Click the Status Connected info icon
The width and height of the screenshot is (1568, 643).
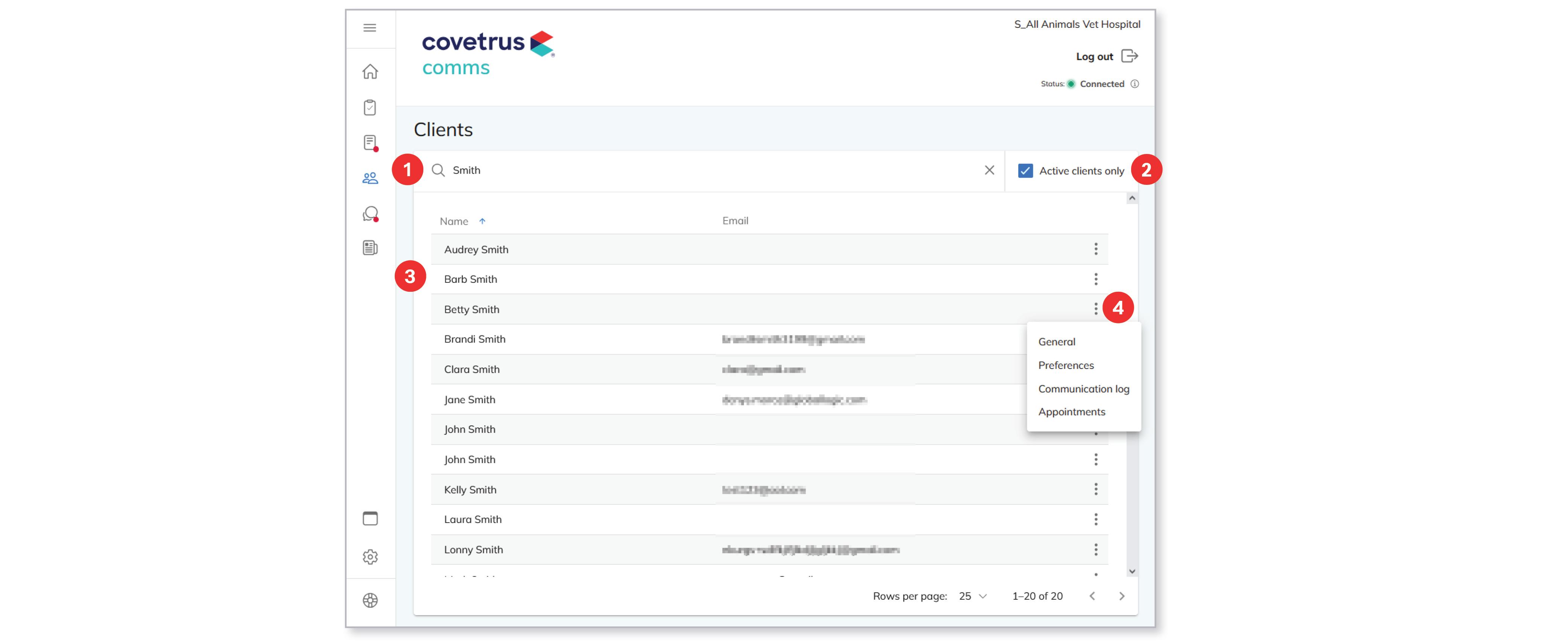tap(1135, 84)
